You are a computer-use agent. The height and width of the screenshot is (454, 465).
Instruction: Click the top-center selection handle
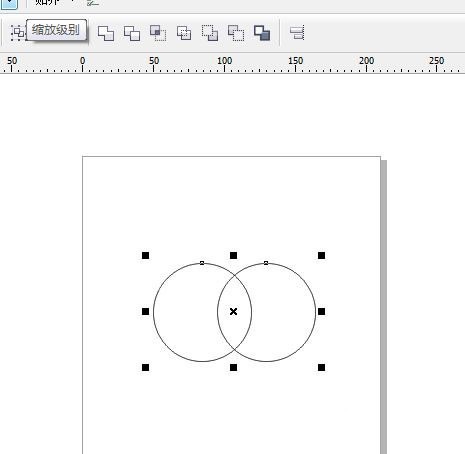(233, 256)
